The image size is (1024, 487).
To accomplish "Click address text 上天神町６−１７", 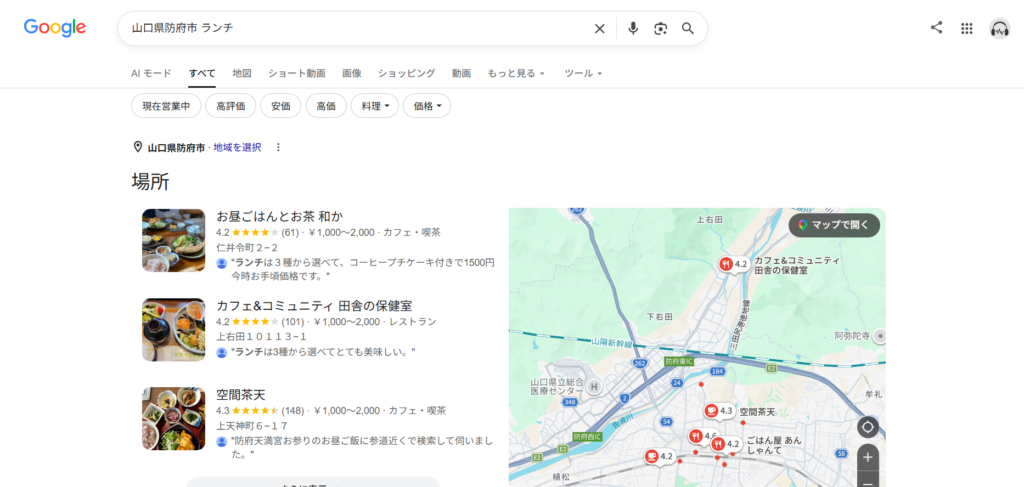I will click(x=252, y=426).
